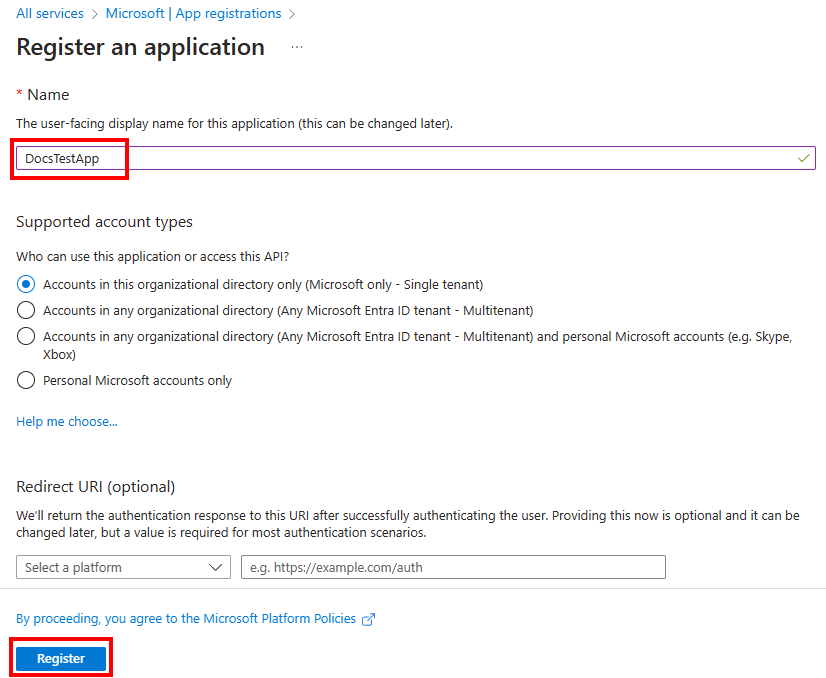Click the chevron after Microsoft | App registrations
This screenshot has height=678, width=826.
tap(291, 13)
